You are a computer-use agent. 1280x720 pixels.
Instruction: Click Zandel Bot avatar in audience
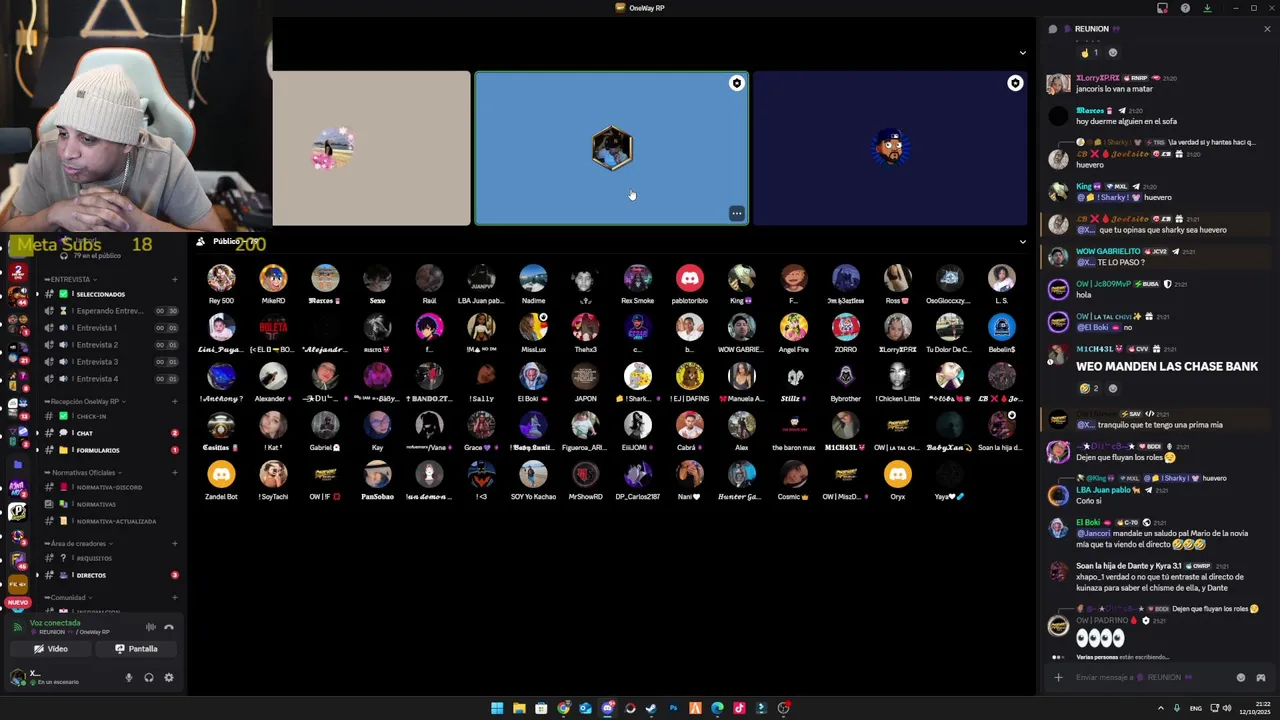tap(221, 474)
